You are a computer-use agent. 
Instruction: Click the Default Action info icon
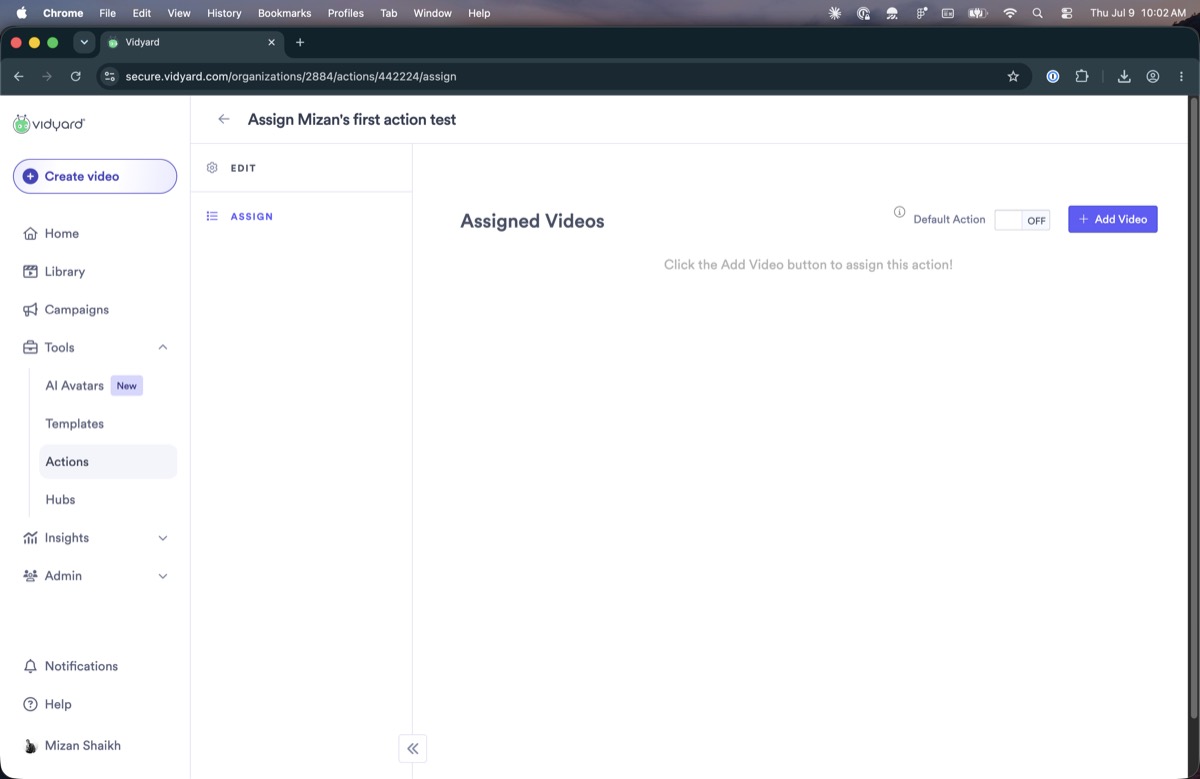tap(899, 212)
